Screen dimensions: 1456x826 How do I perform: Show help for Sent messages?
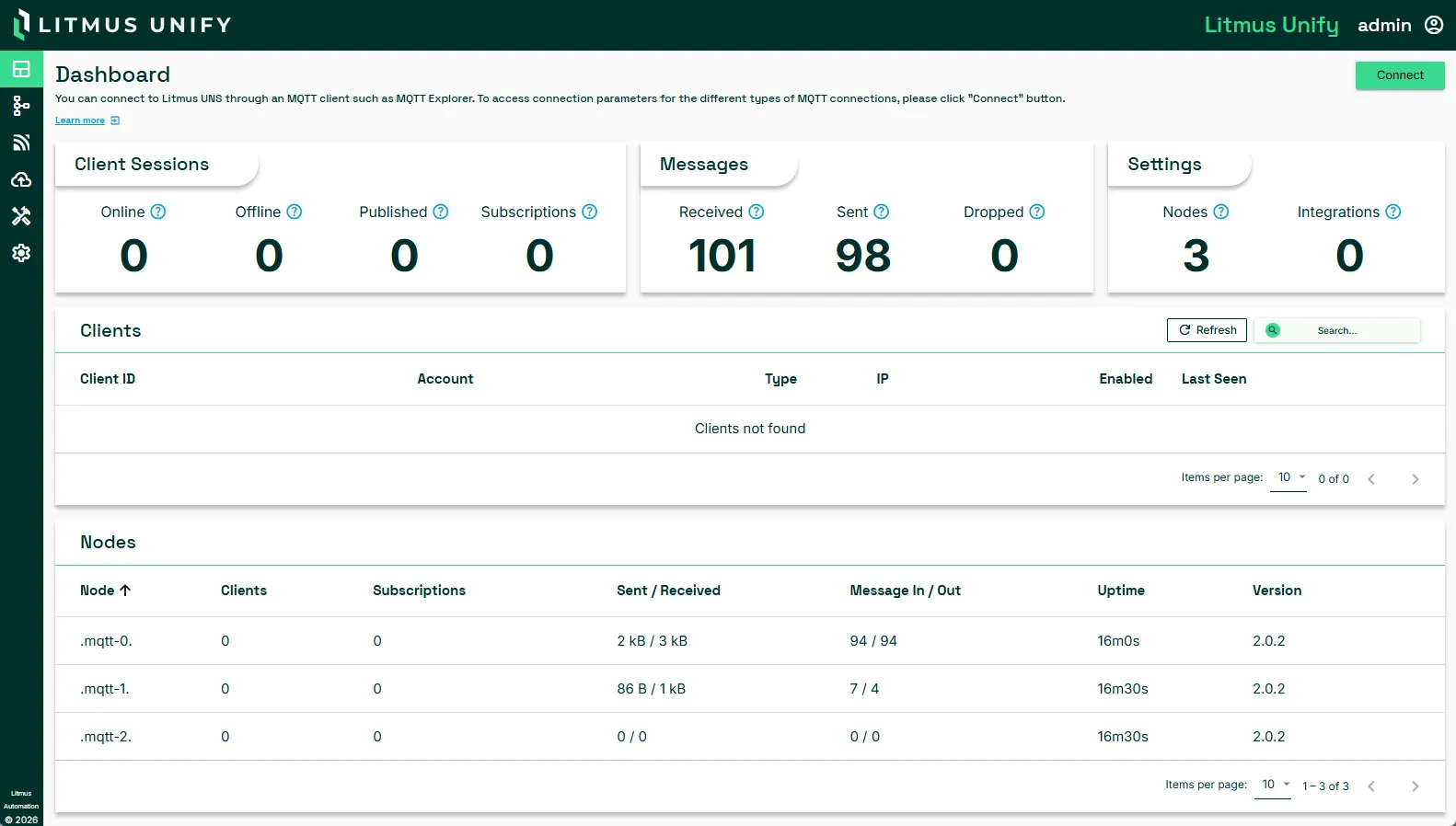click(x=882, y=212)
